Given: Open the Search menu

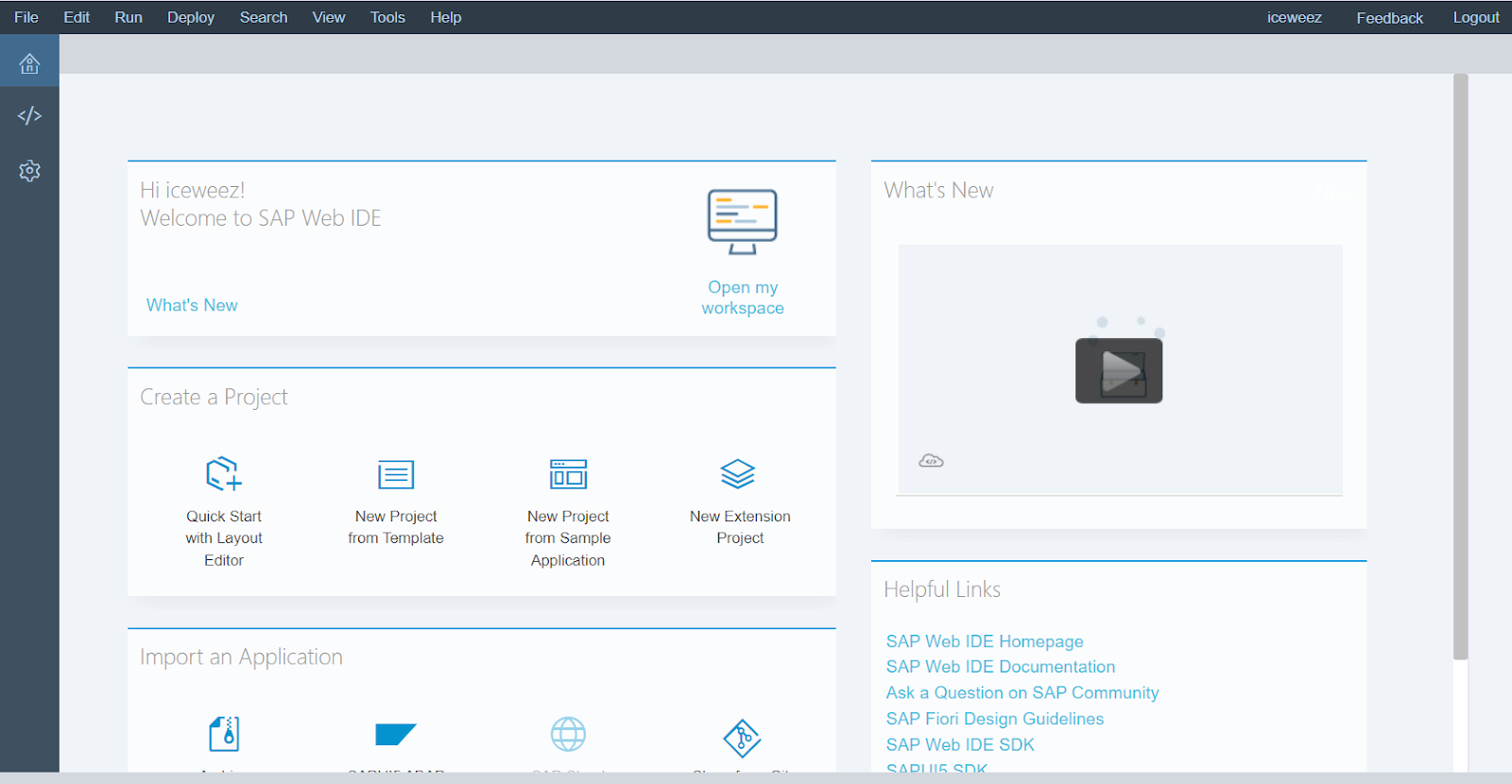Looking at the screenshot, I should pos(264,17).
